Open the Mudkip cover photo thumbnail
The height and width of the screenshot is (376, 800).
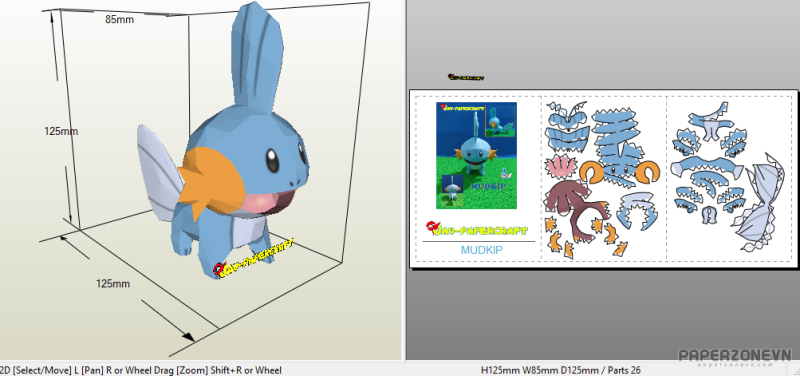pos(476,156)
